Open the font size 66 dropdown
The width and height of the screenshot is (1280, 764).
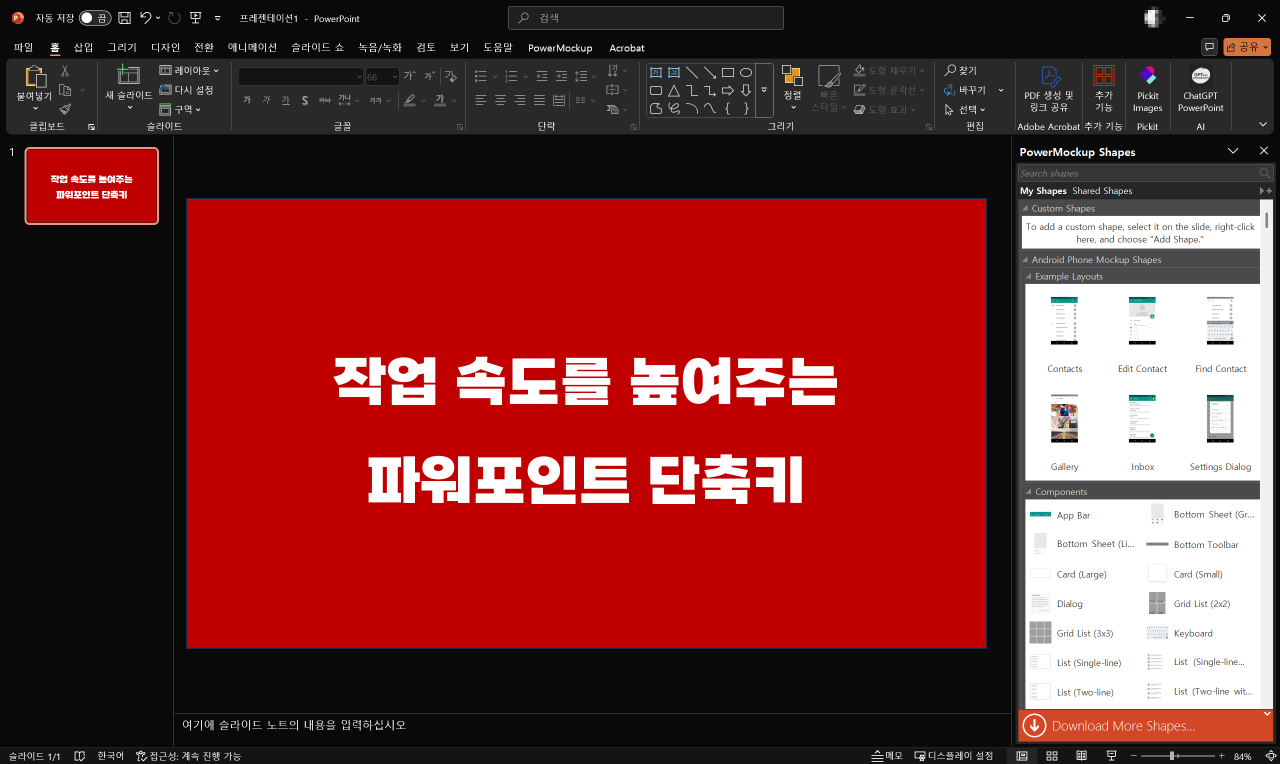point(394,76)
